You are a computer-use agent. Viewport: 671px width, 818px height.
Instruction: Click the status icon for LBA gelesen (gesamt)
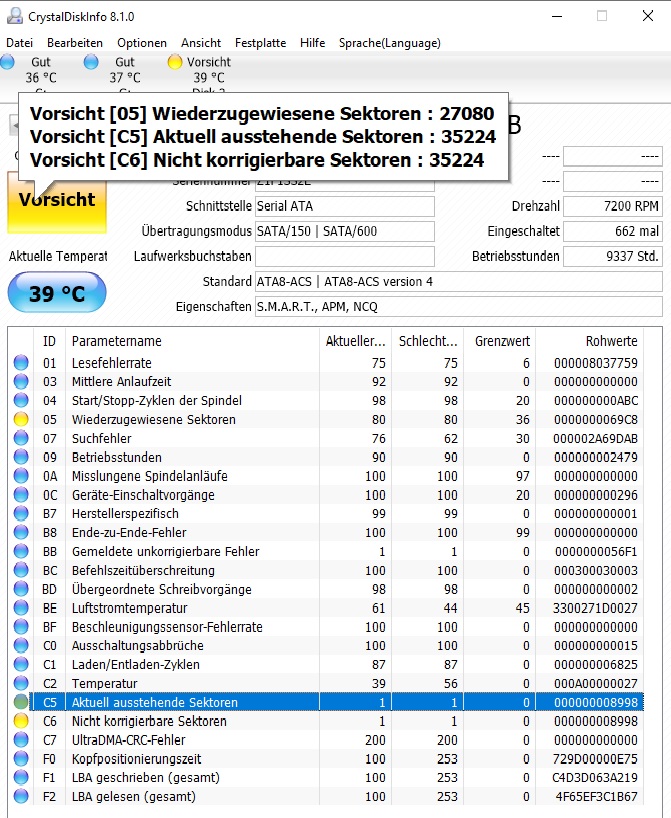(21, 796)
